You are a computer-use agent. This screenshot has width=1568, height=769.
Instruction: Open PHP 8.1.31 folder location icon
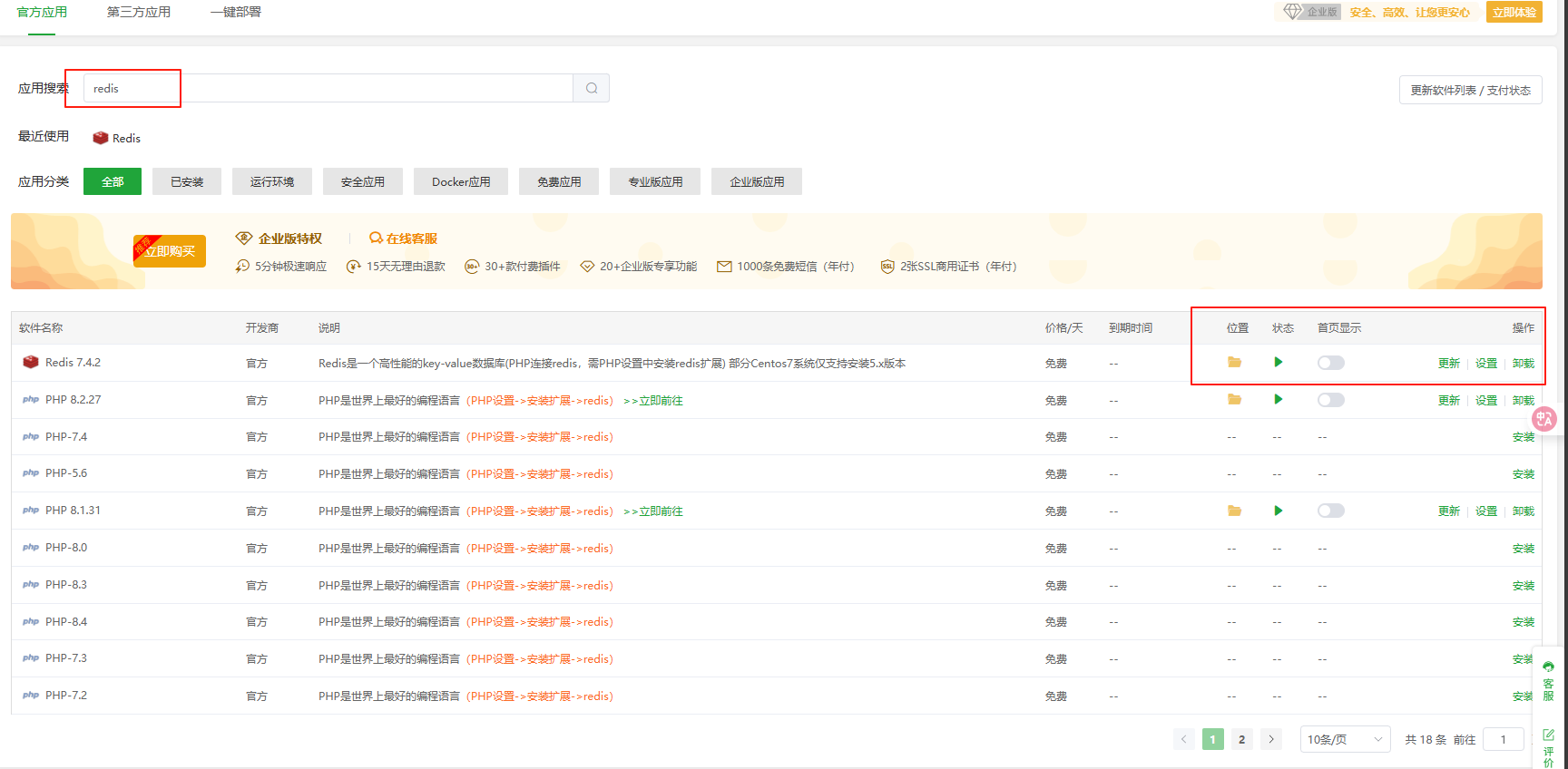point(1234,511)
